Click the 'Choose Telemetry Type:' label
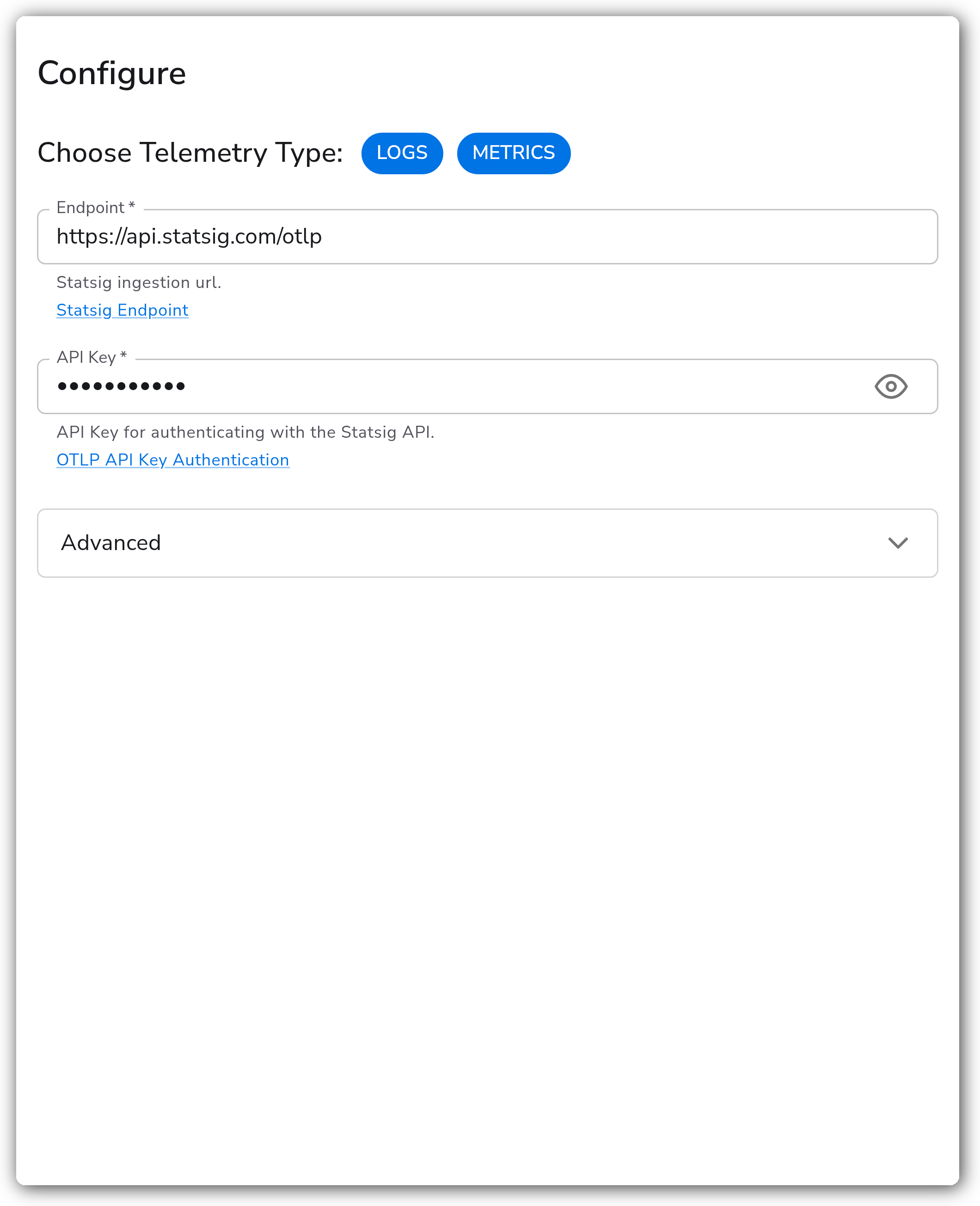The image size is (980, 1206). tap(190, 153)
